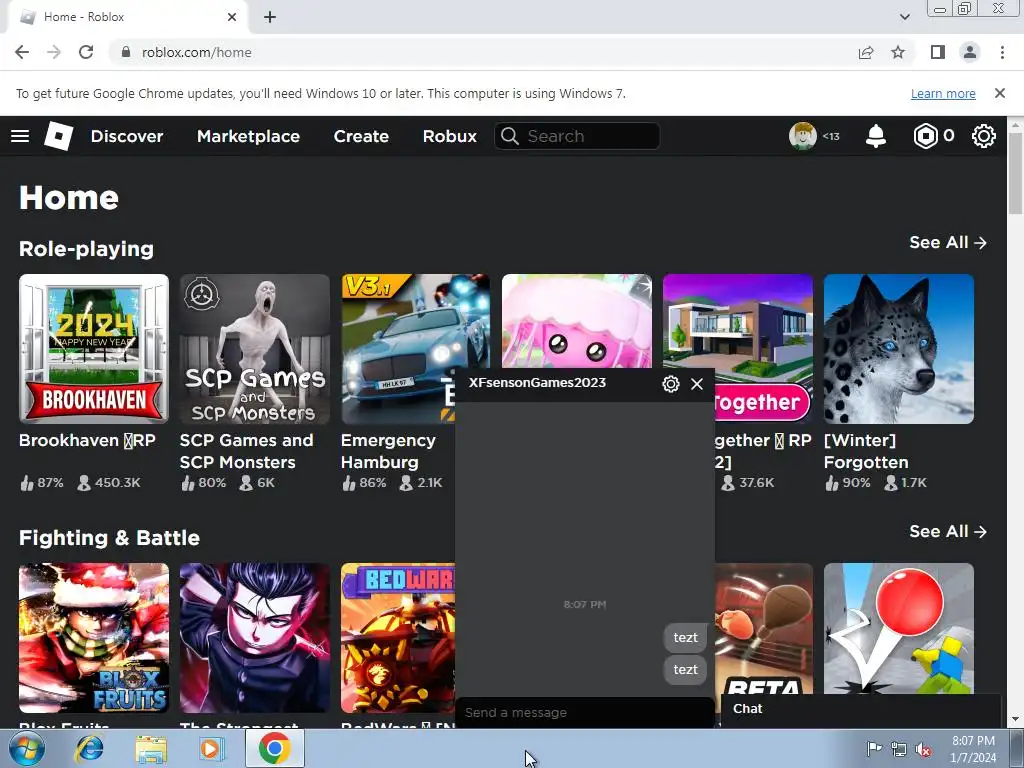
Task: Click the chat username XFsensonGames2023
Action: (x=537, y=383)
